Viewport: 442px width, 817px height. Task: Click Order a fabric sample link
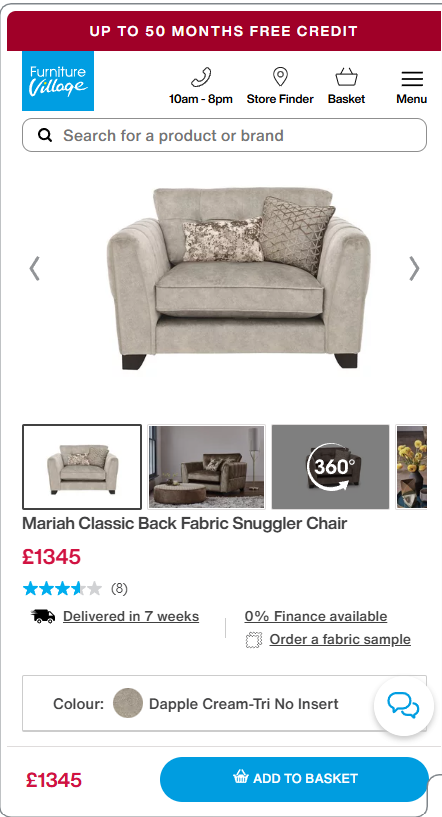coord(340,639)
